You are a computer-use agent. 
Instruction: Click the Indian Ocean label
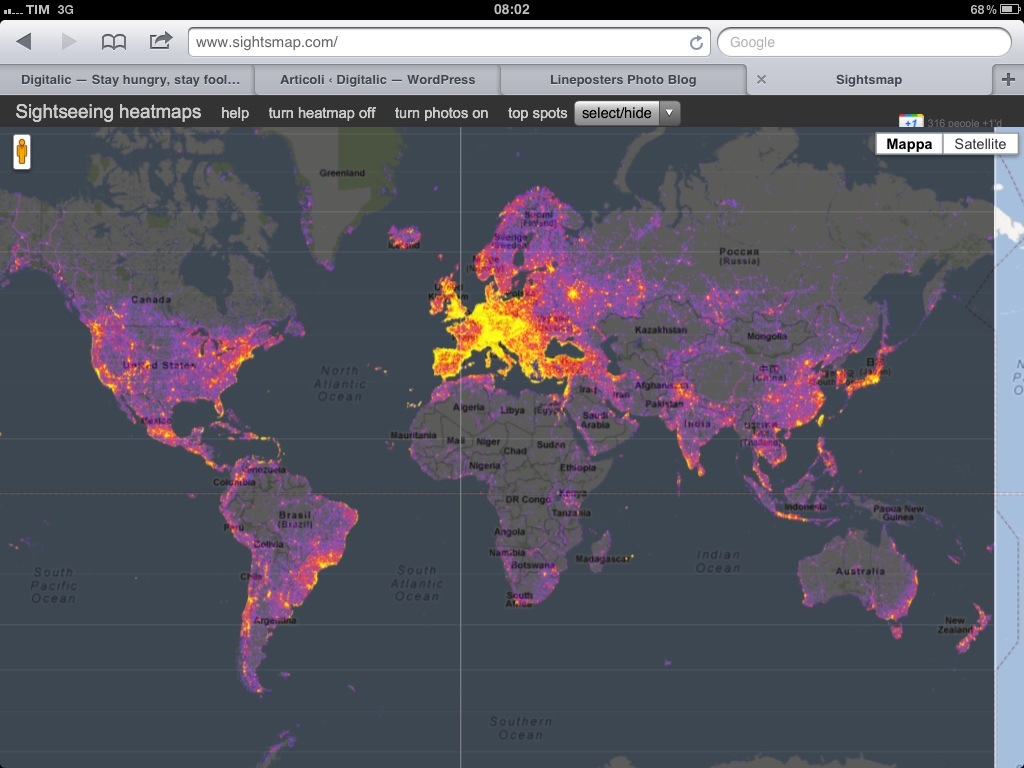click(x=718, y=562)
